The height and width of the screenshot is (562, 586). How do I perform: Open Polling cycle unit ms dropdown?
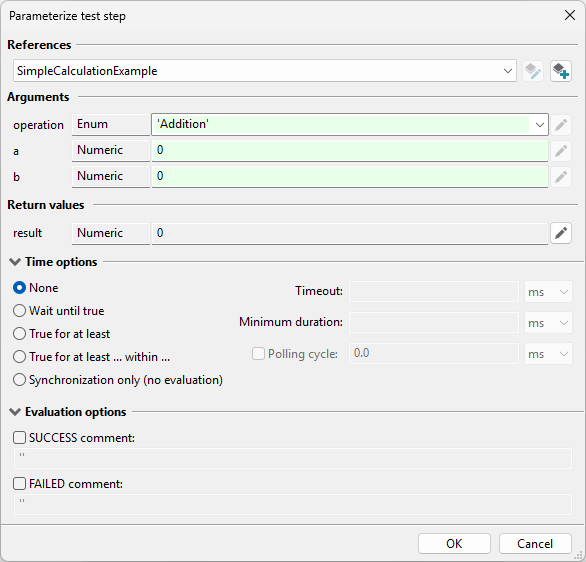548,354
